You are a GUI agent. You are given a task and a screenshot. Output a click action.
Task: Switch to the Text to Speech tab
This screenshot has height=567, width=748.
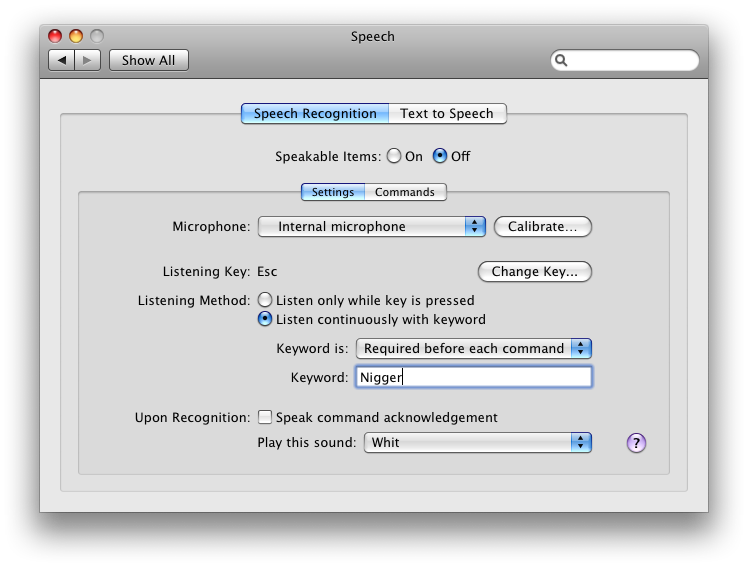click(446, 114)
